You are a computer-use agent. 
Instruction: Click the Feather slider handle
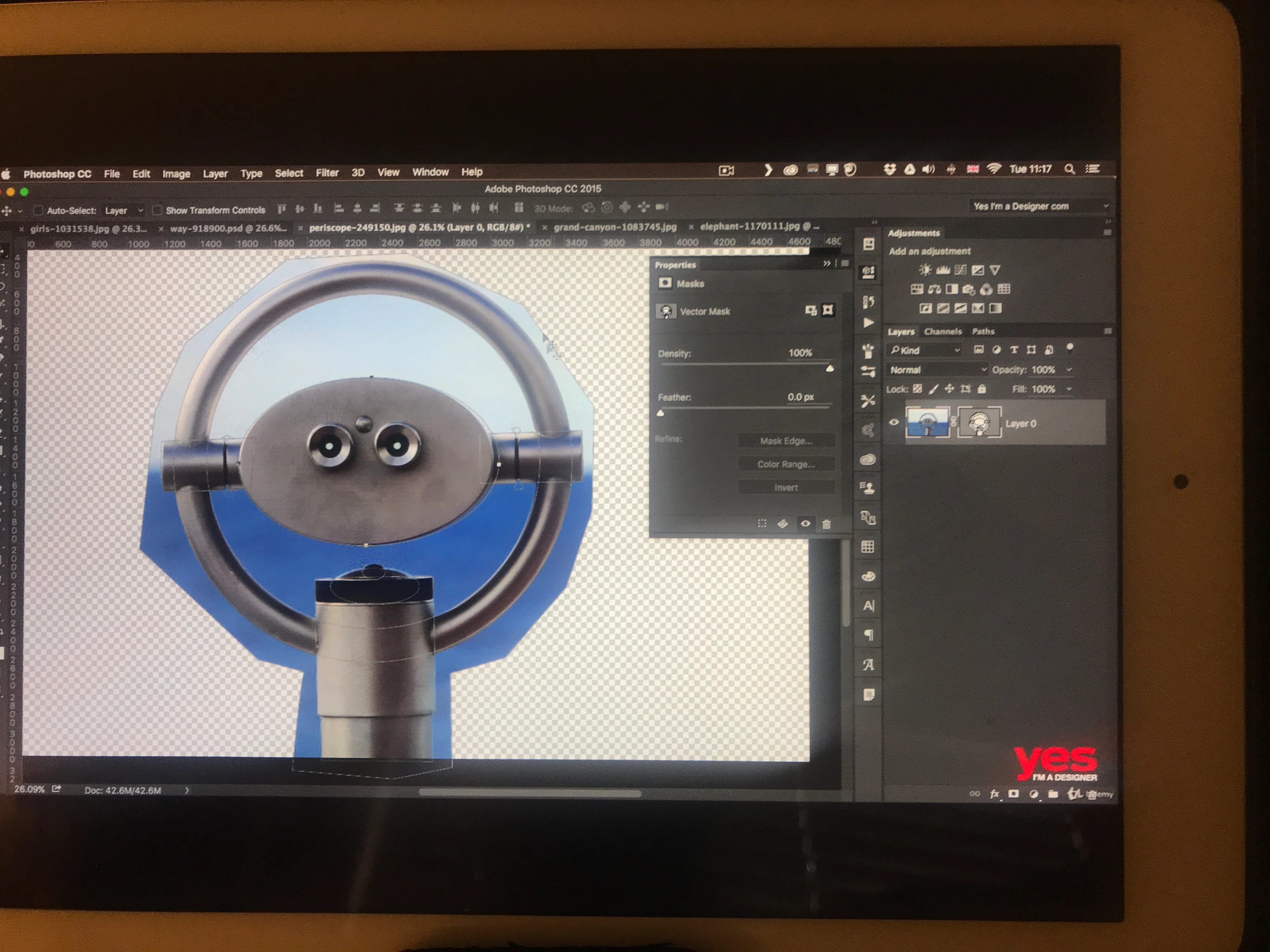[x=661, y=413]
